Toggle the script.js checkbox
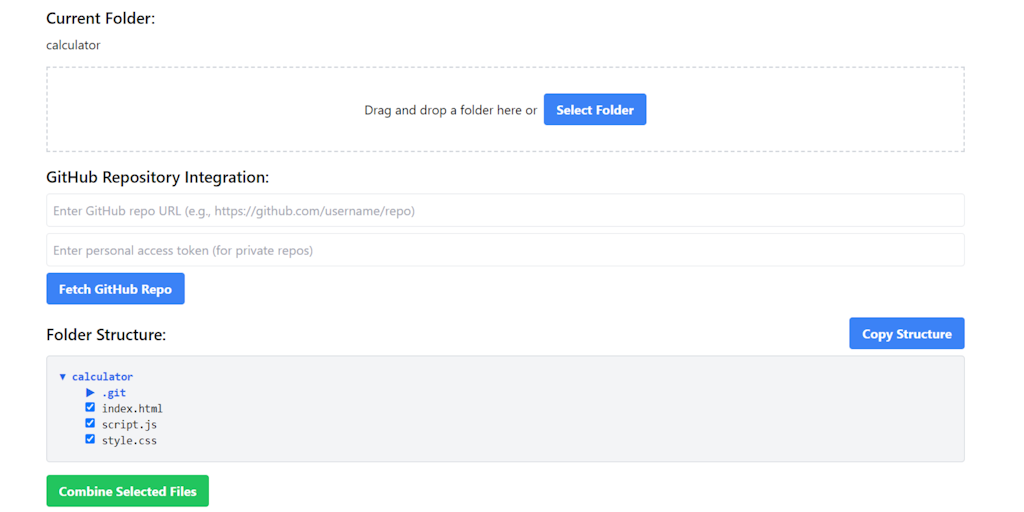The height and width of the screenshot is (512, 1024). point(90,424)
